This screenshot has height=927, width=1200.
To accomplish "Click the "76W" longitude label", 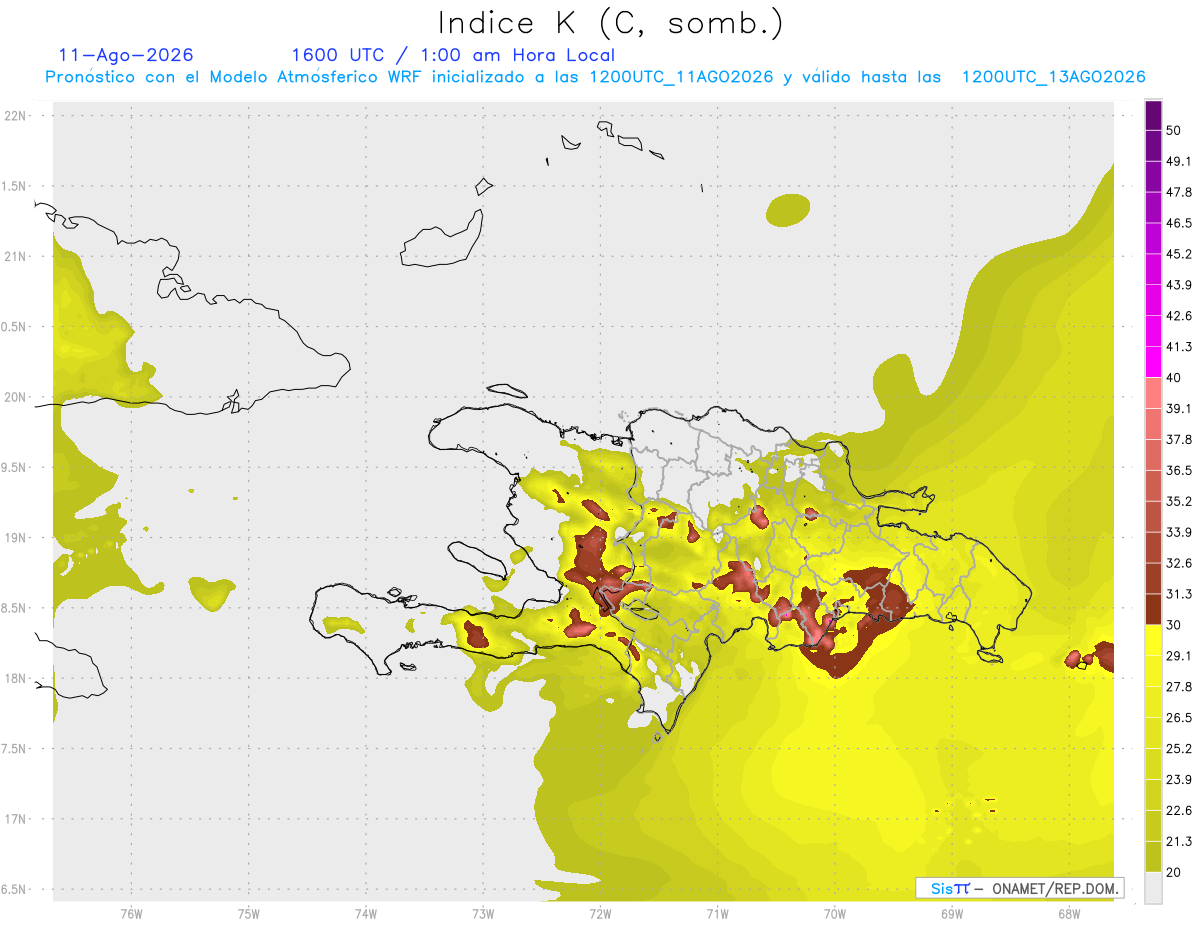I will tap(131, 914).
